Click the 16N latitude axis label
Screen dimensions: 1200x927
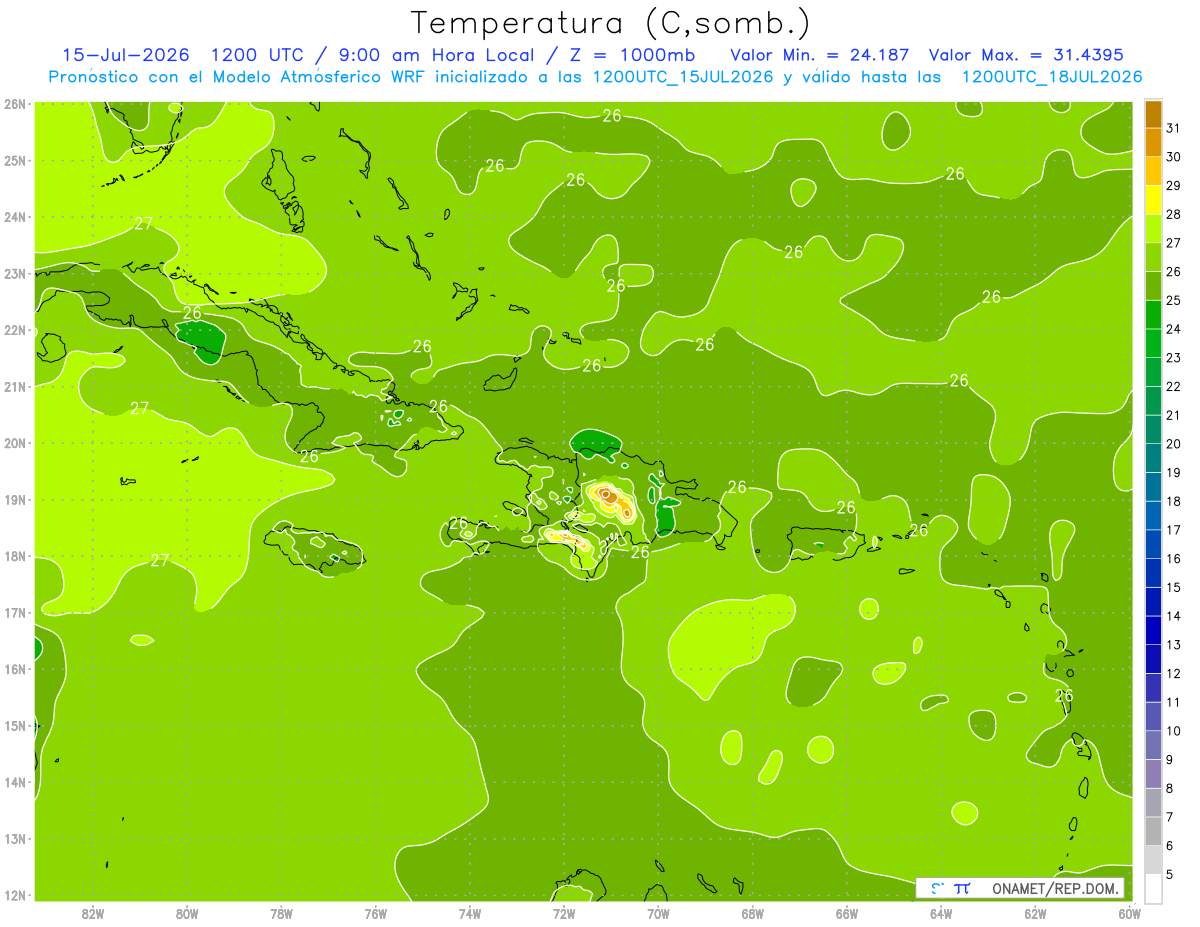[x=14, y=669]
